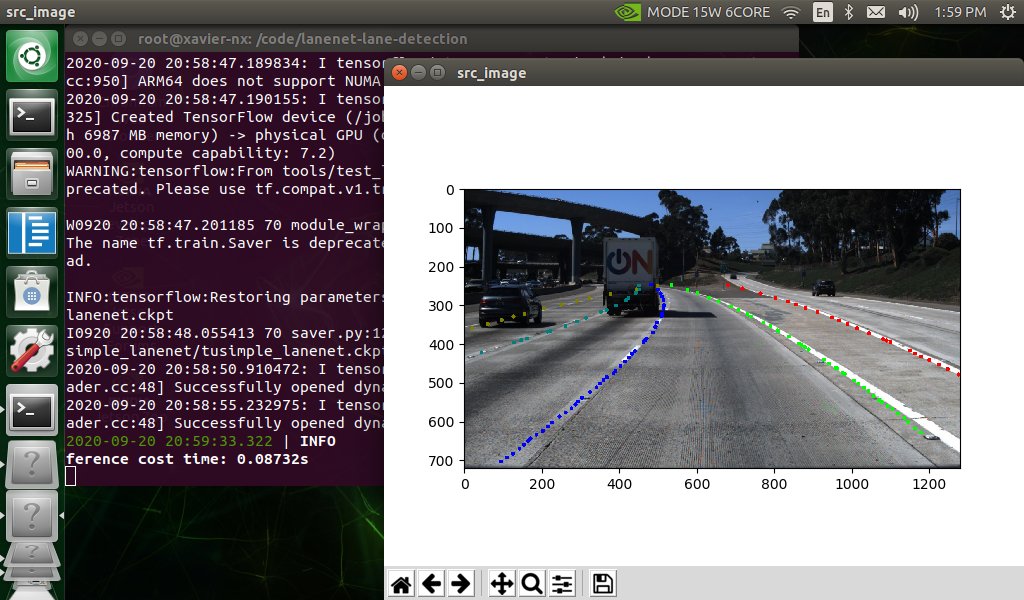
Task: Go back to the previous plot view
Action: (431, 583)
